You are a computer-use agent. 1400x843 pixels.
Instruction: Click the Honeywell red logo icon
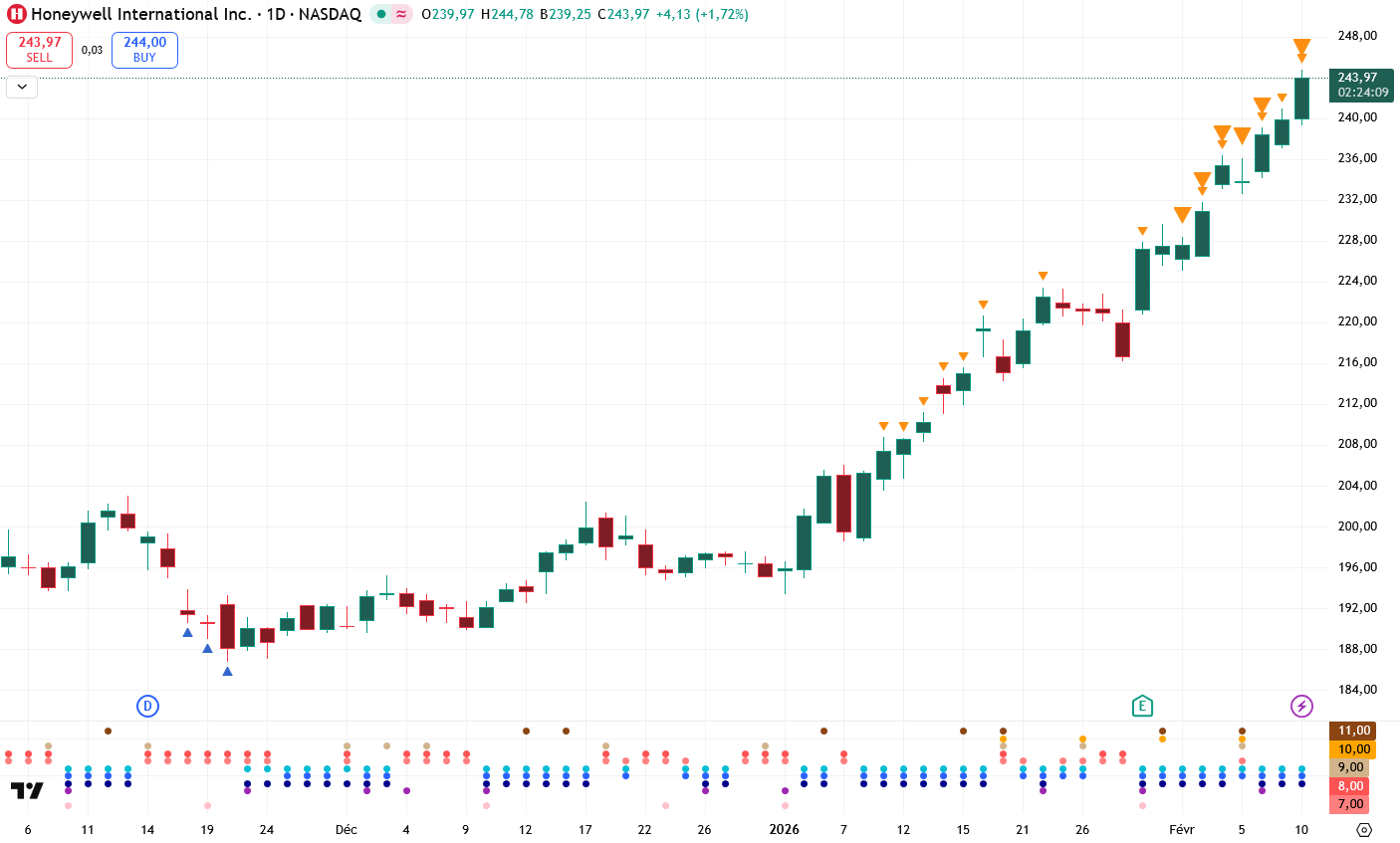click(17, 14)
